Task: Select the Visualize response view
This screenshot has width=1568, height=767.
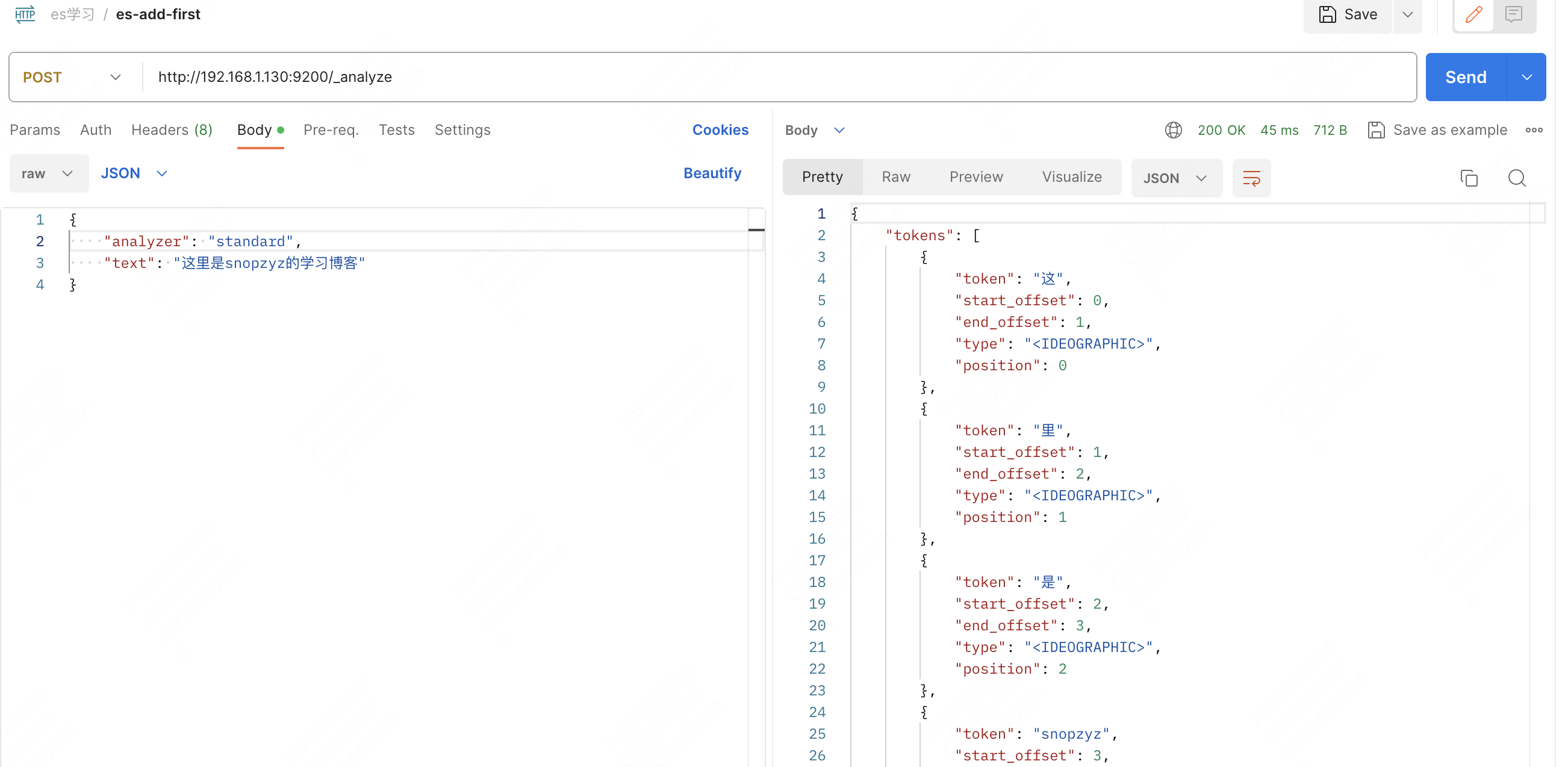Action: pyautogui.click(x=1071, y=177)
